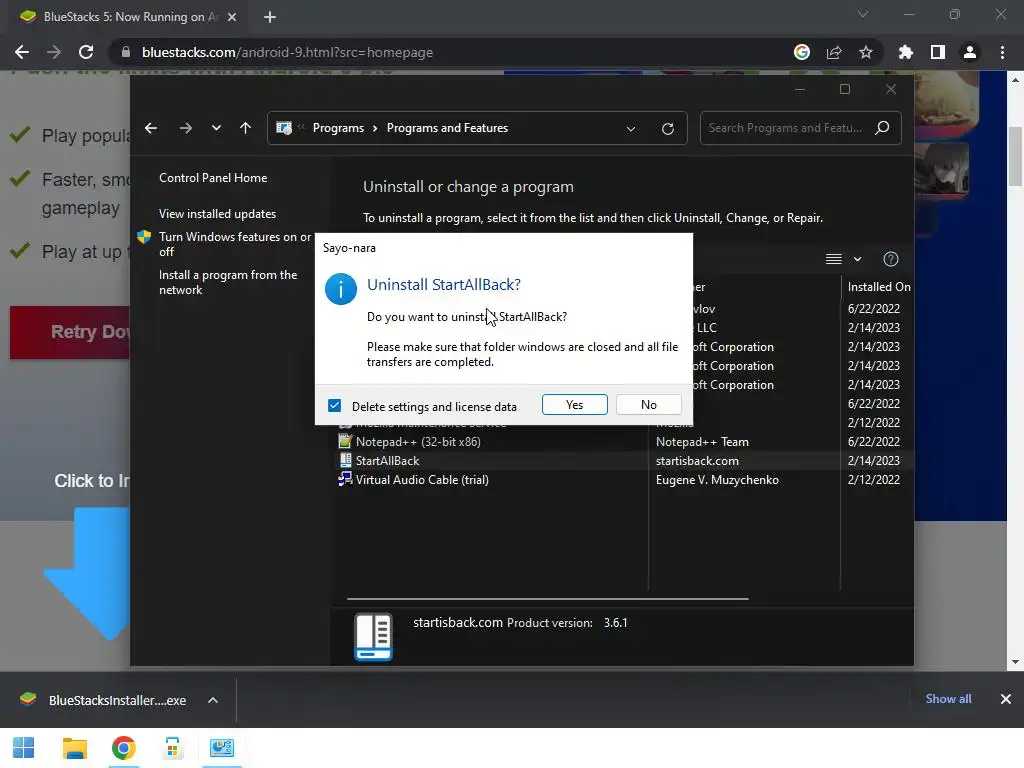Open Chrome tab search chevron

click(x=863, y=14)
